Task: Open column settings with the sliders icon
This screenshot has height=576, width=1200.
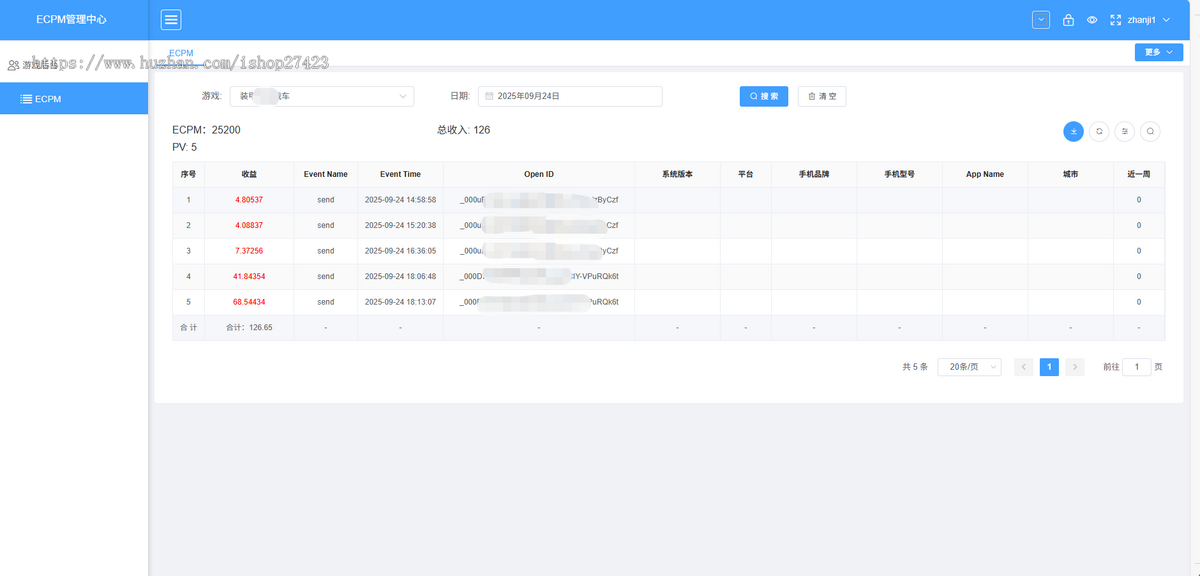Action: [x=1125, y=131]
